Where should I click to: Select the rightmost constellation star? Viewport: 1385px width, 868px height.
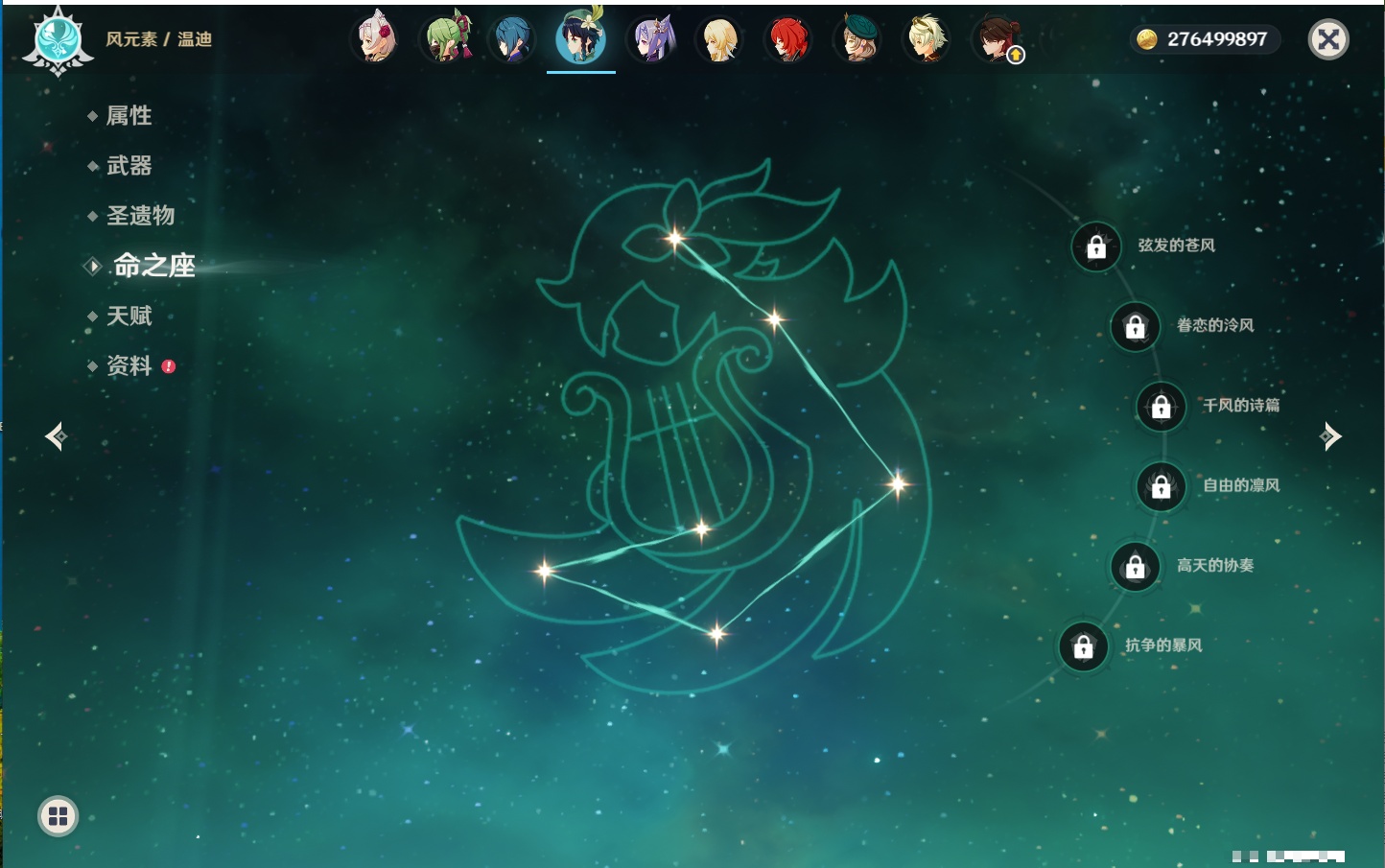(898, 483)
